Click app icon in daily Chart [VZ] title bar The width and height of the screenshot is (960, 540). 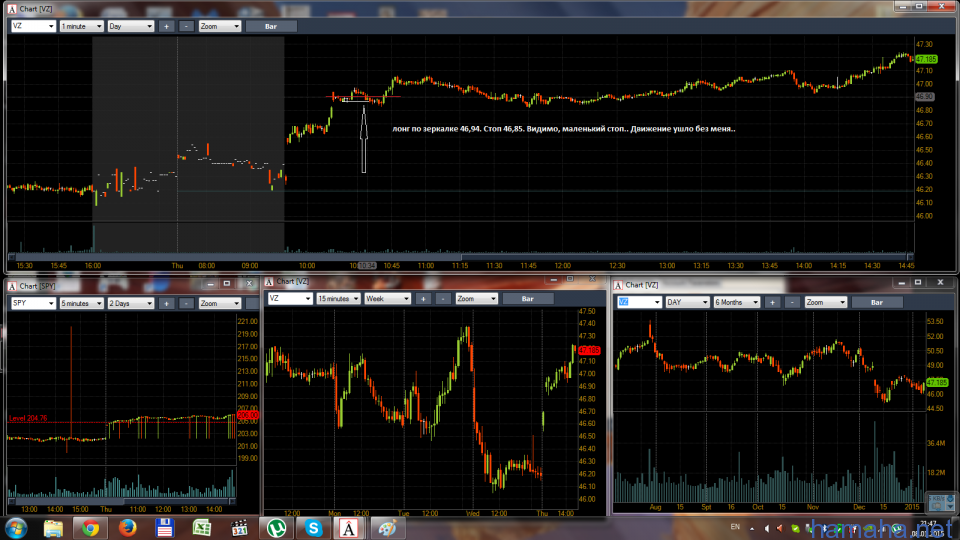click(x=618, y=285)
